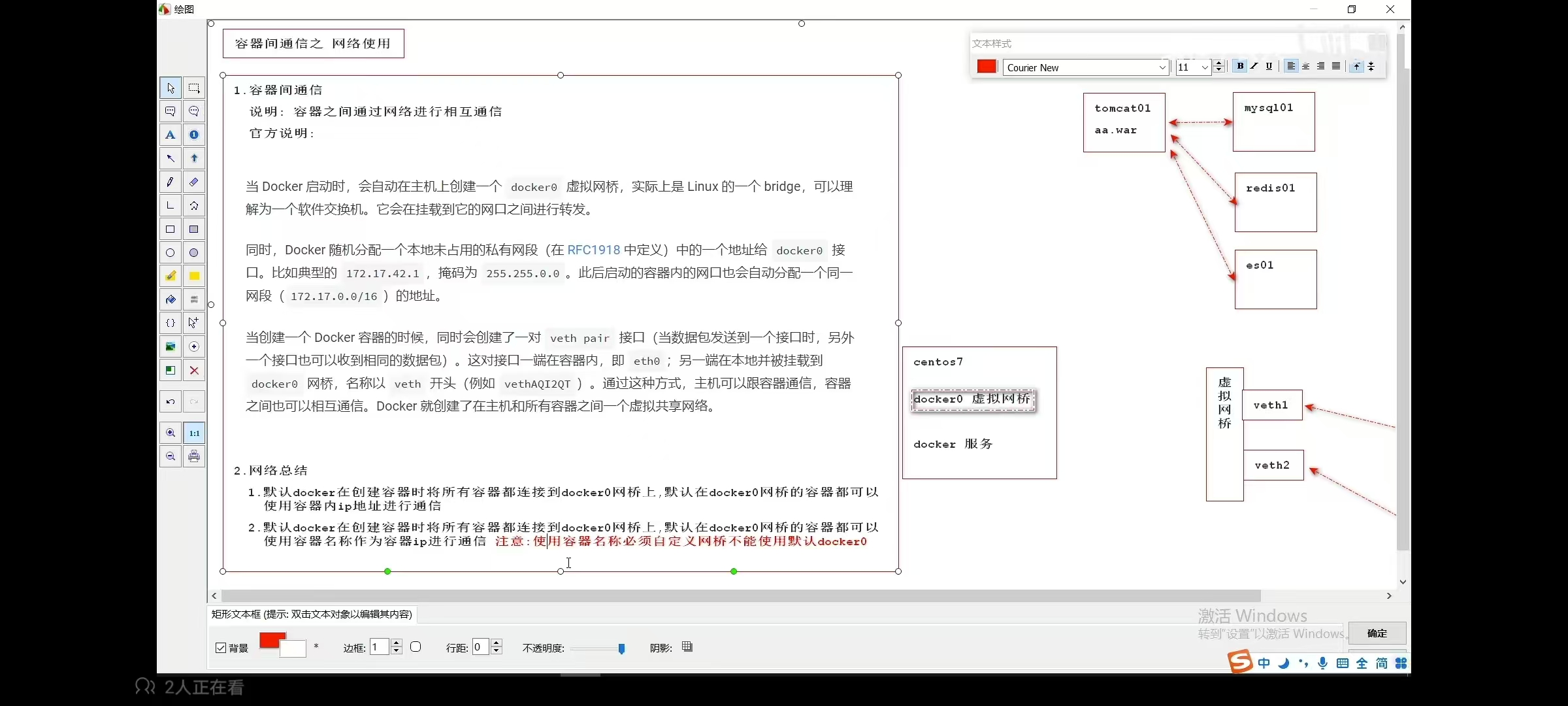The height and width of the screenshot is (706, 1568).
Task: Click the red X delete tool
Action: pyautogui.click(x=194, y=371)
